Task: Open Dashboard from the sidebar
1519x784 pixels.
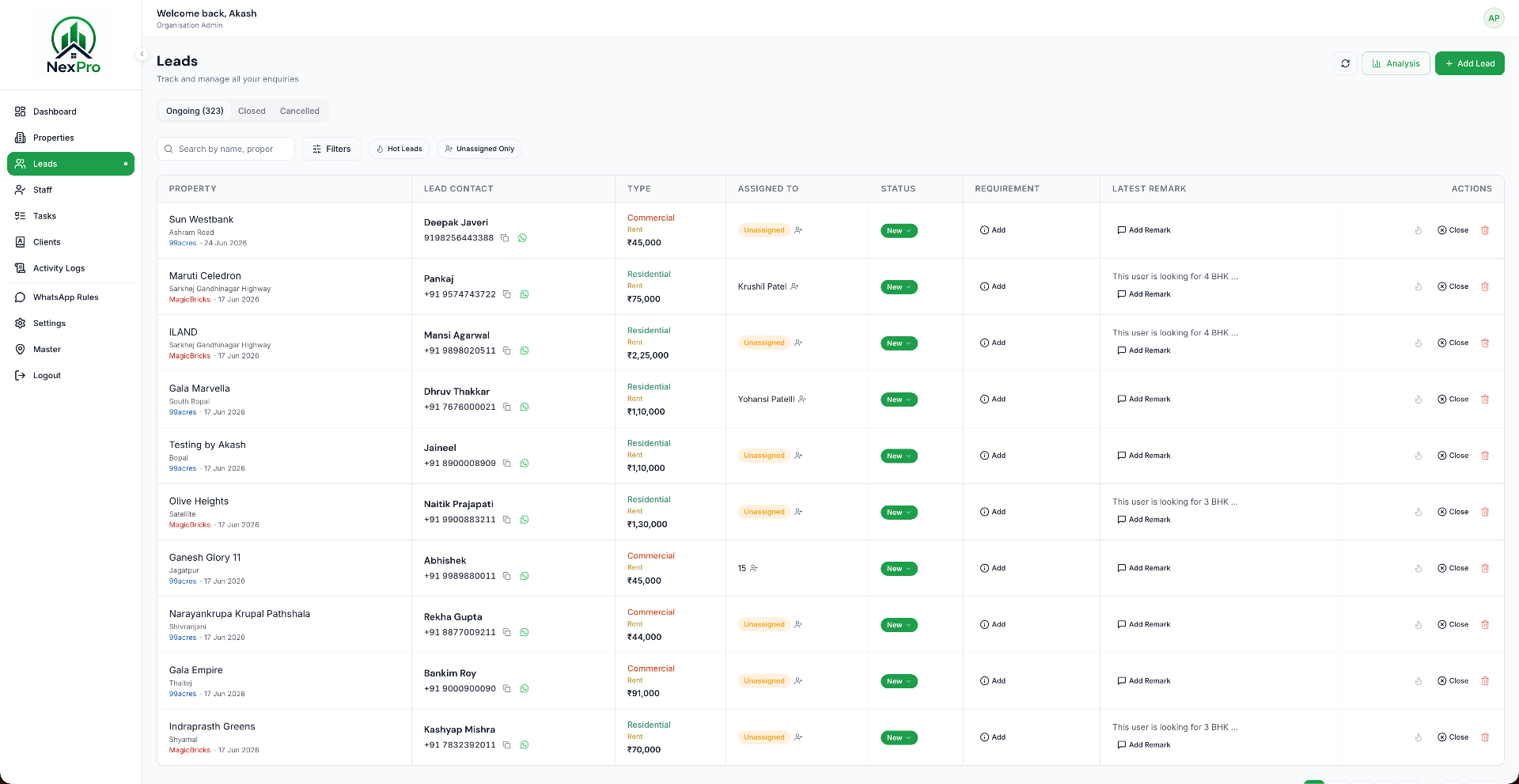Action: [70, 112]
